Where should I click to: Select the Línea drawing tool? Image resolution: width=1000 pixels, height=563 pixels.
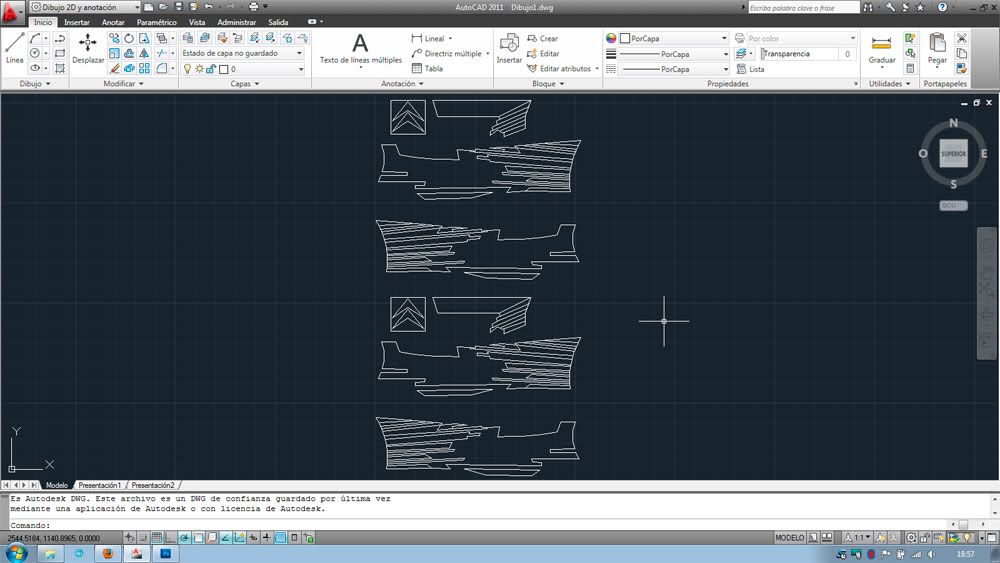[x=15, y=48]
